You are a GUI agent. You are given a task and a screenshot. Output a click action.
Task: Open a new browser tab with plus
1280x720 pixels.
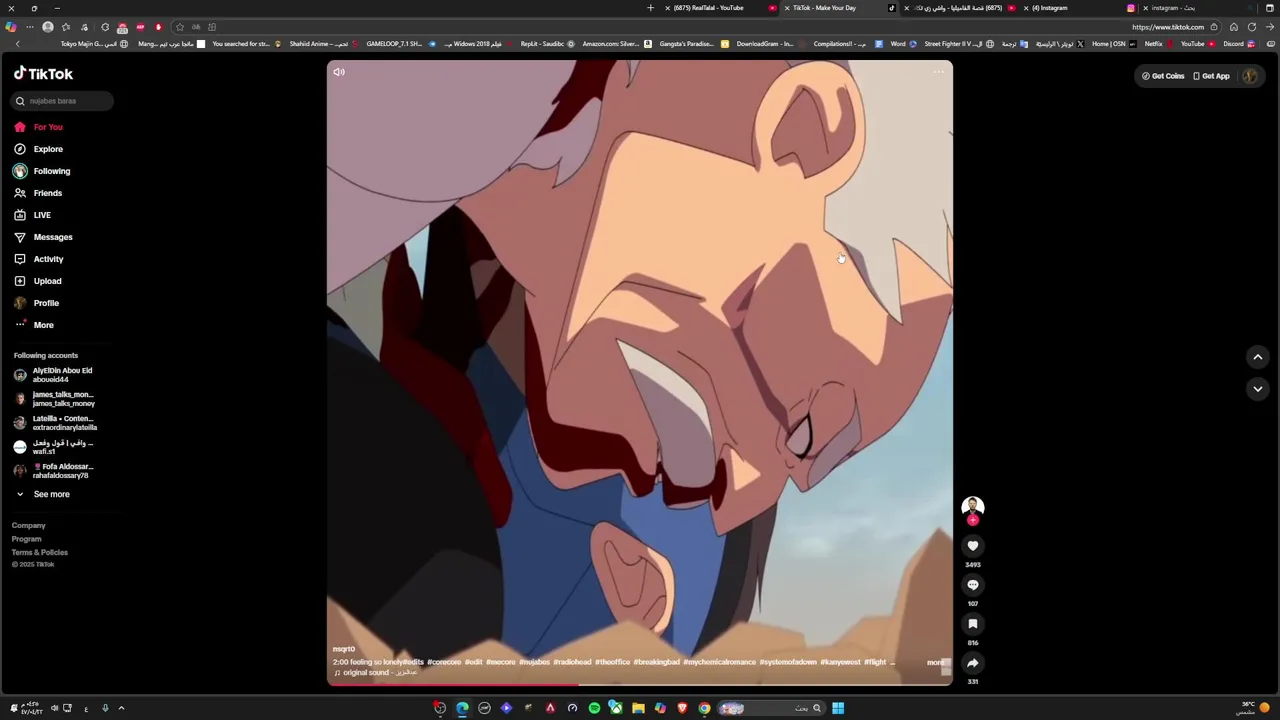click(650, 8)
